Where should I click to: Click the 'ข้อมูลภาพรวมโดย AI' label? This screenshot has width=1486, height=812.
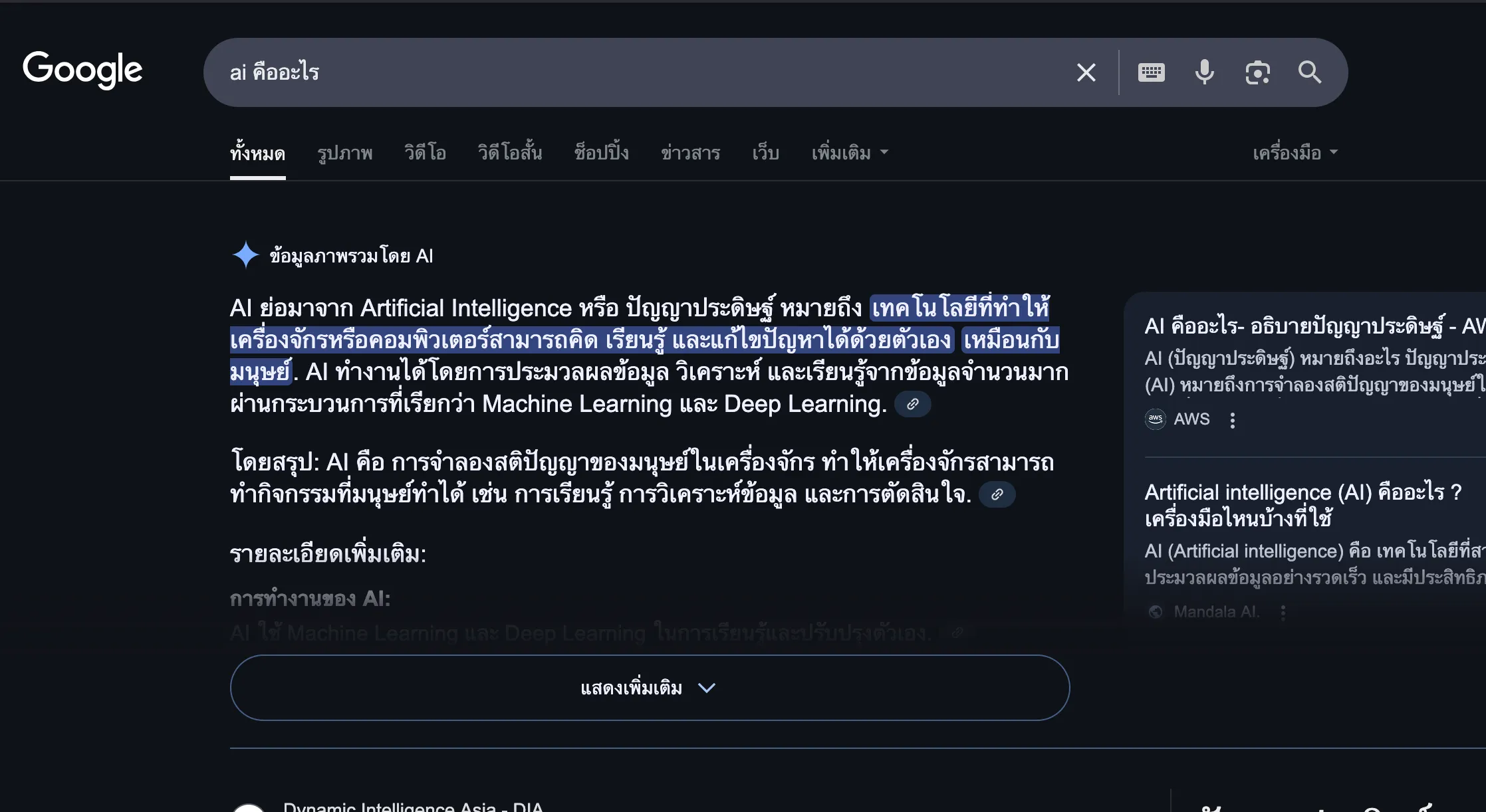[x=351, y=256]
